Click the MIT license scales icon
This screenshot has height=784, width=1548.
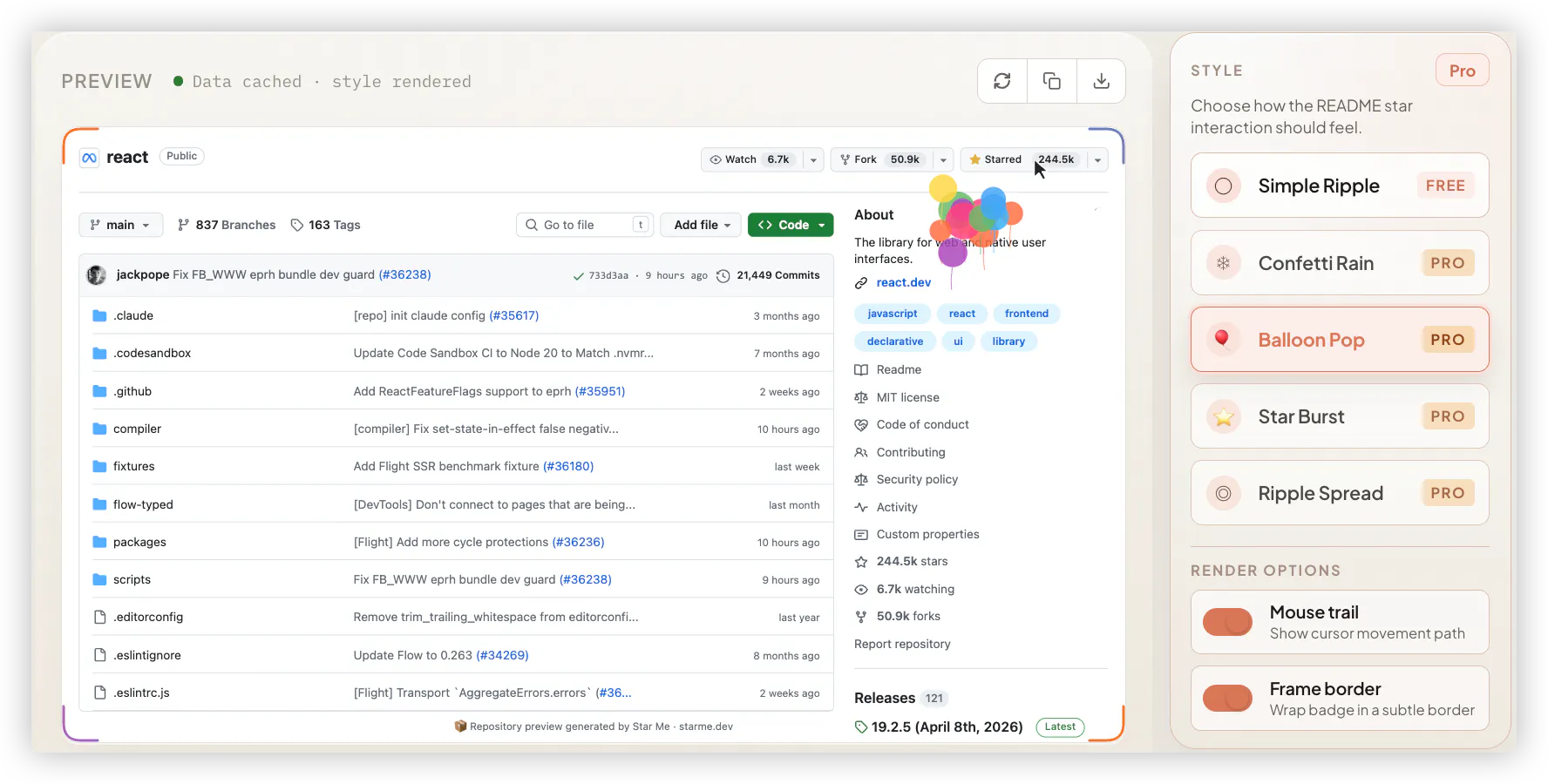pos(861,397)
